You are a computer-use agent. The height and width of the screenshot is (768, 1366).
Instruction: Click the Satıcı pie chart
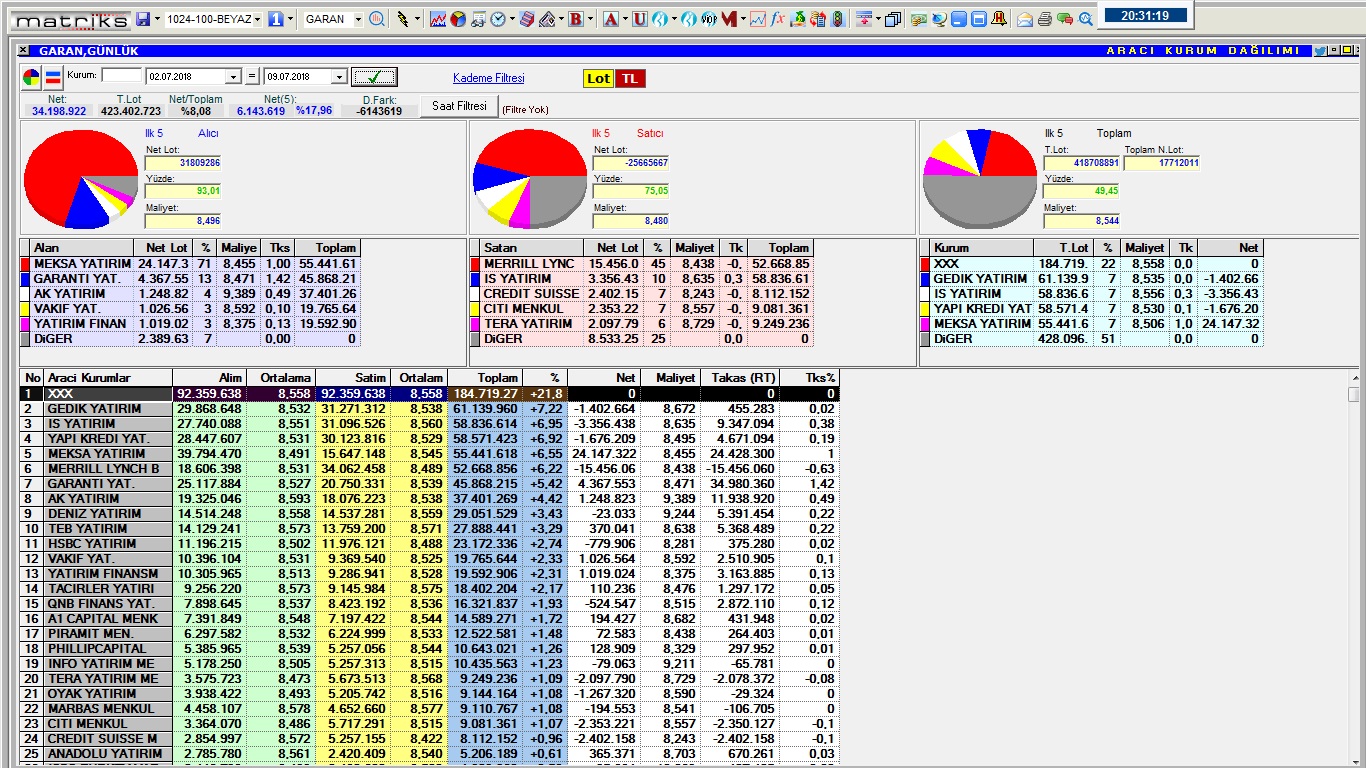pyautogui.click(x=530, y=180)
